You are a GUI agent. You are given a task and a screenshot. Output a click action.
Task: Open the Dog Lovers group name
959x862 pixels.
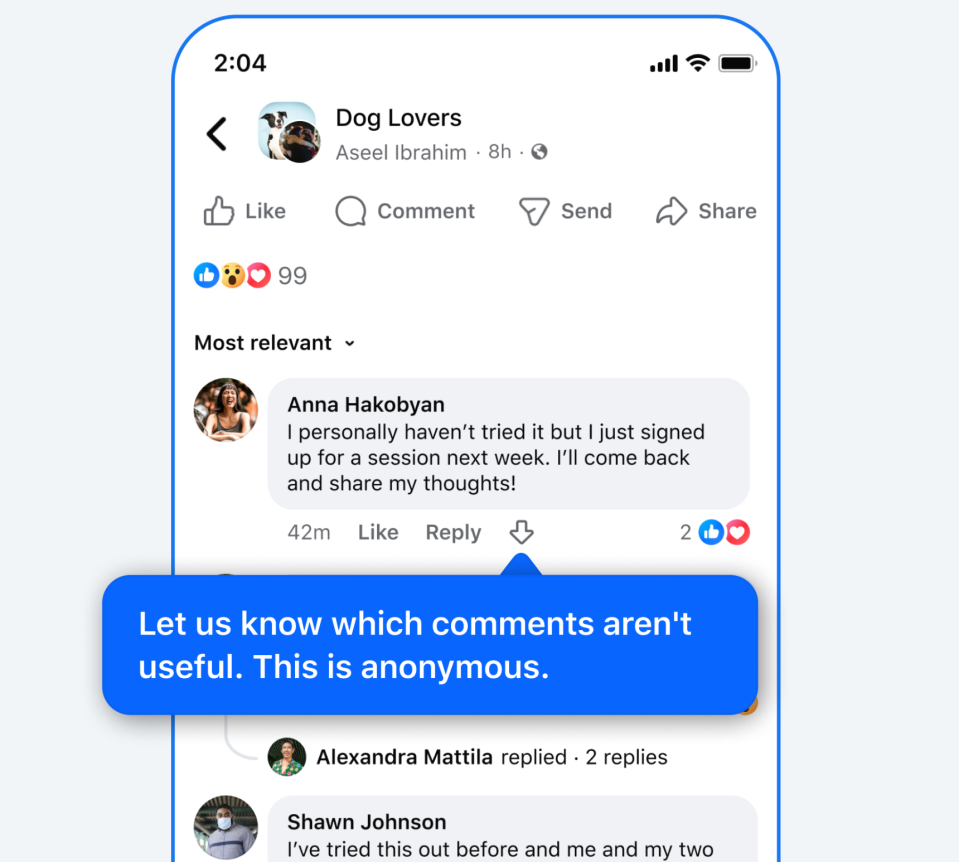398,117
